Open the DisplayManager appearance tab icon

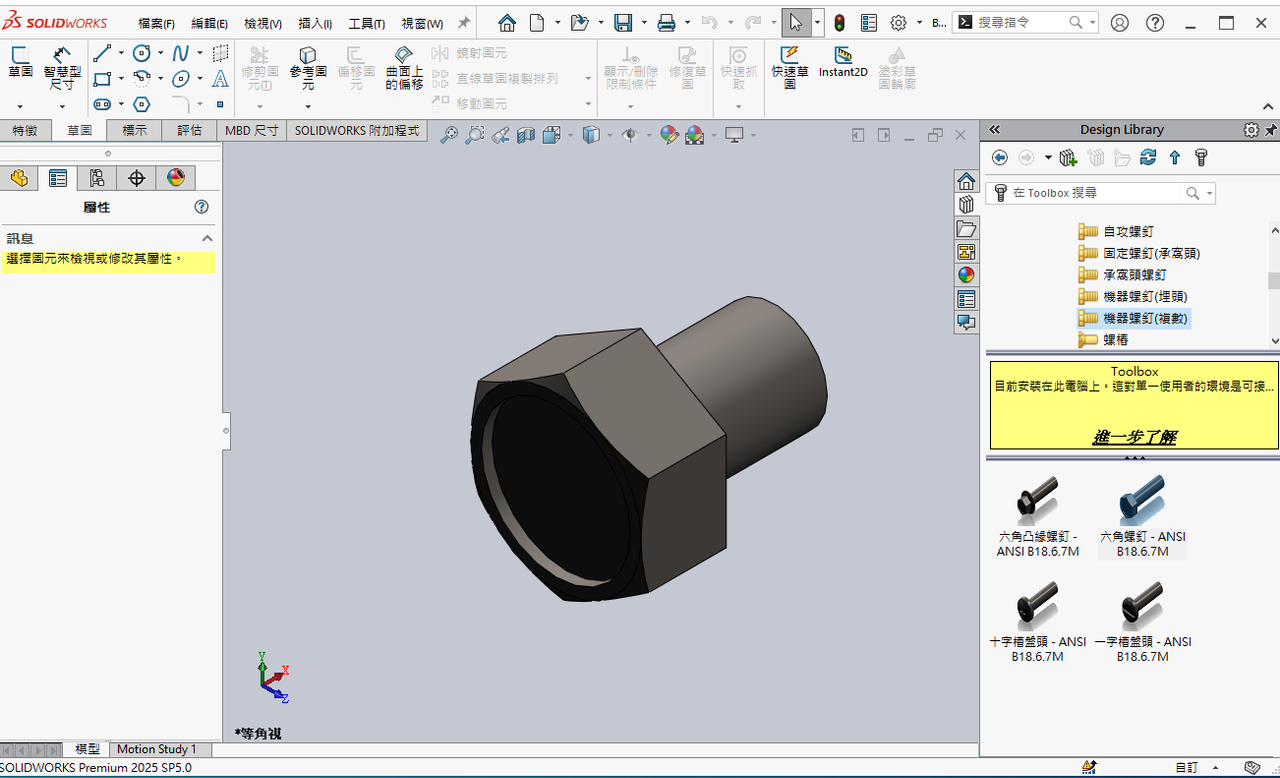click(x=176, y=178)
